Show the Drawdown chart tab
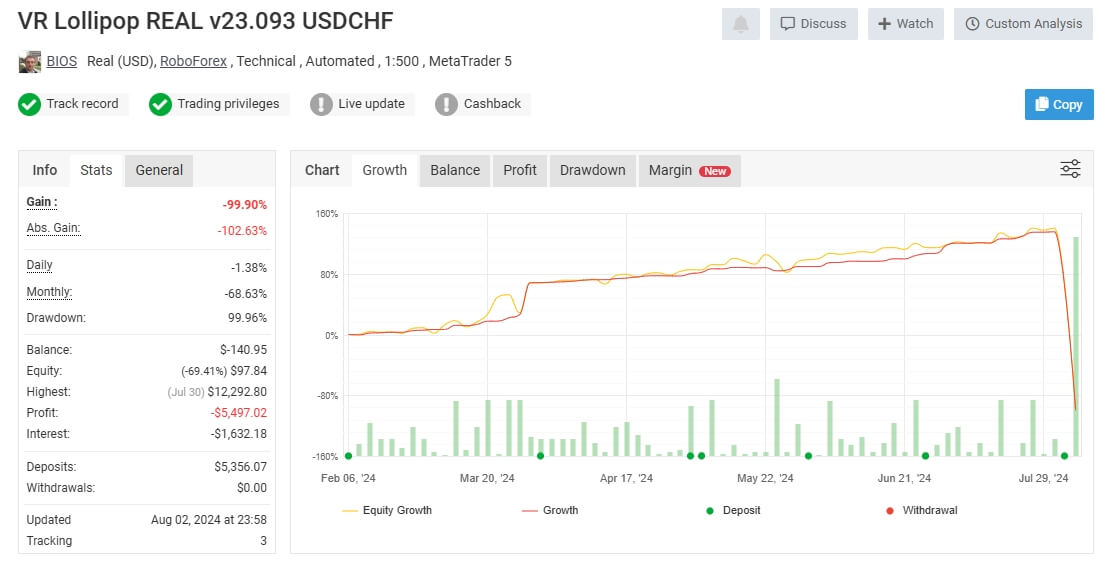Viewport: 1110px width, 561px height. click(593, 170)
